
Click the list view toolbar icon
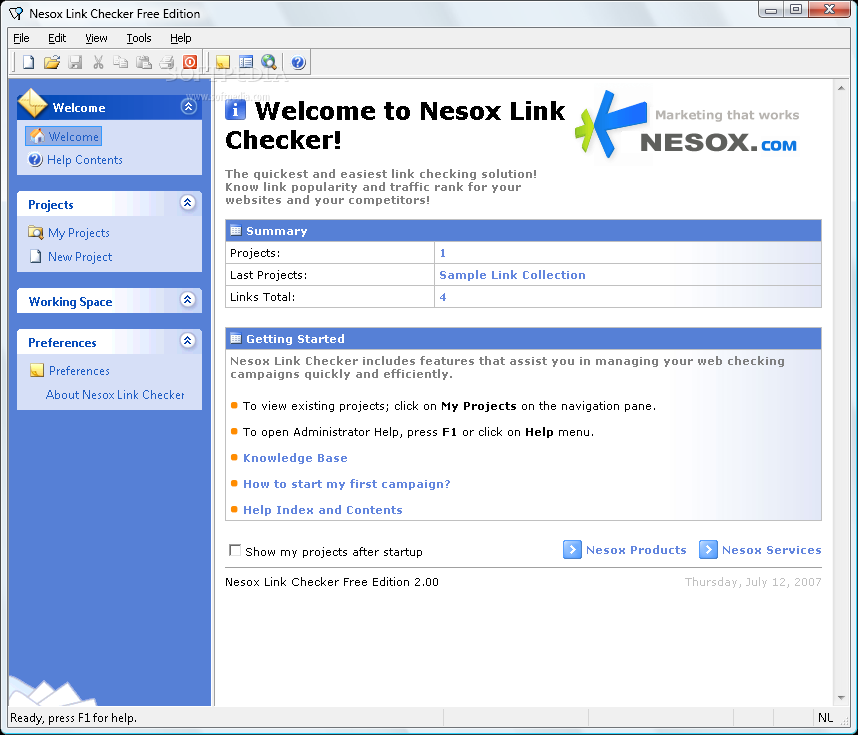(x=246, y=62)
